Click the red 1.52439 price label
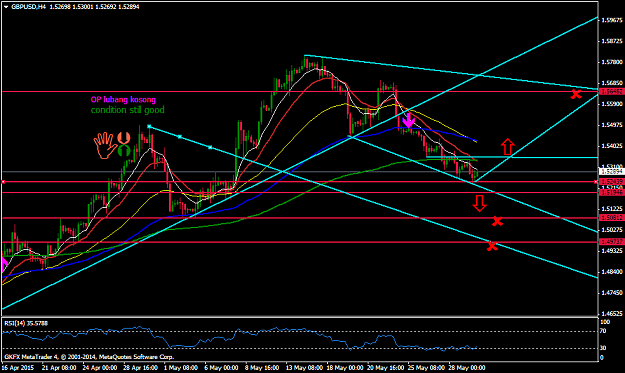This screenshot has height=373, width=625. point(612,182)
